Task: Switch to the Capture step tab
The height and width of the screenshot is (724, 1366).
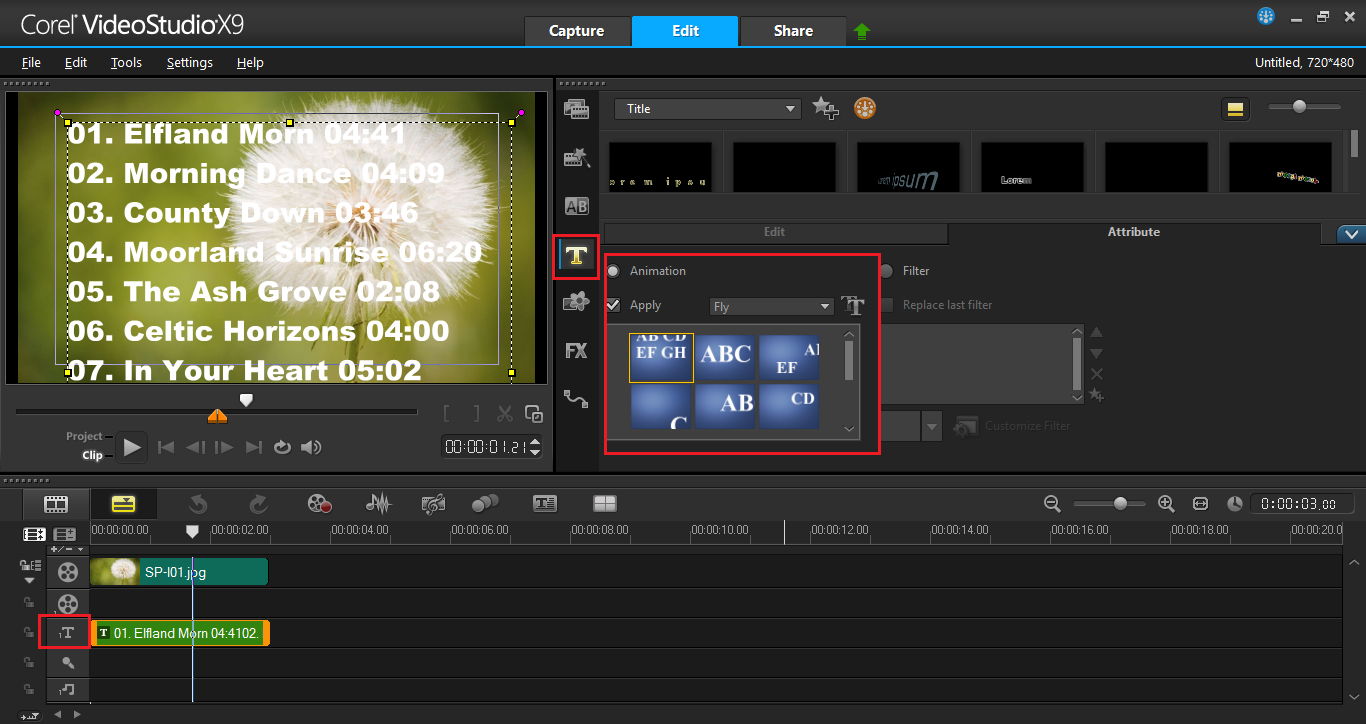Action: (x=577, y=31)
